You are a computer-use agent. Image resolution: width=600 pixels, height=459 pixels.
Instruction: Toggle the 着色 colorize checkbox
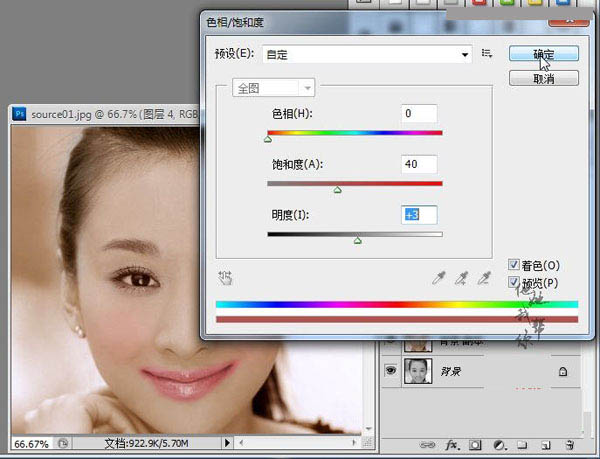click(514, 264)
